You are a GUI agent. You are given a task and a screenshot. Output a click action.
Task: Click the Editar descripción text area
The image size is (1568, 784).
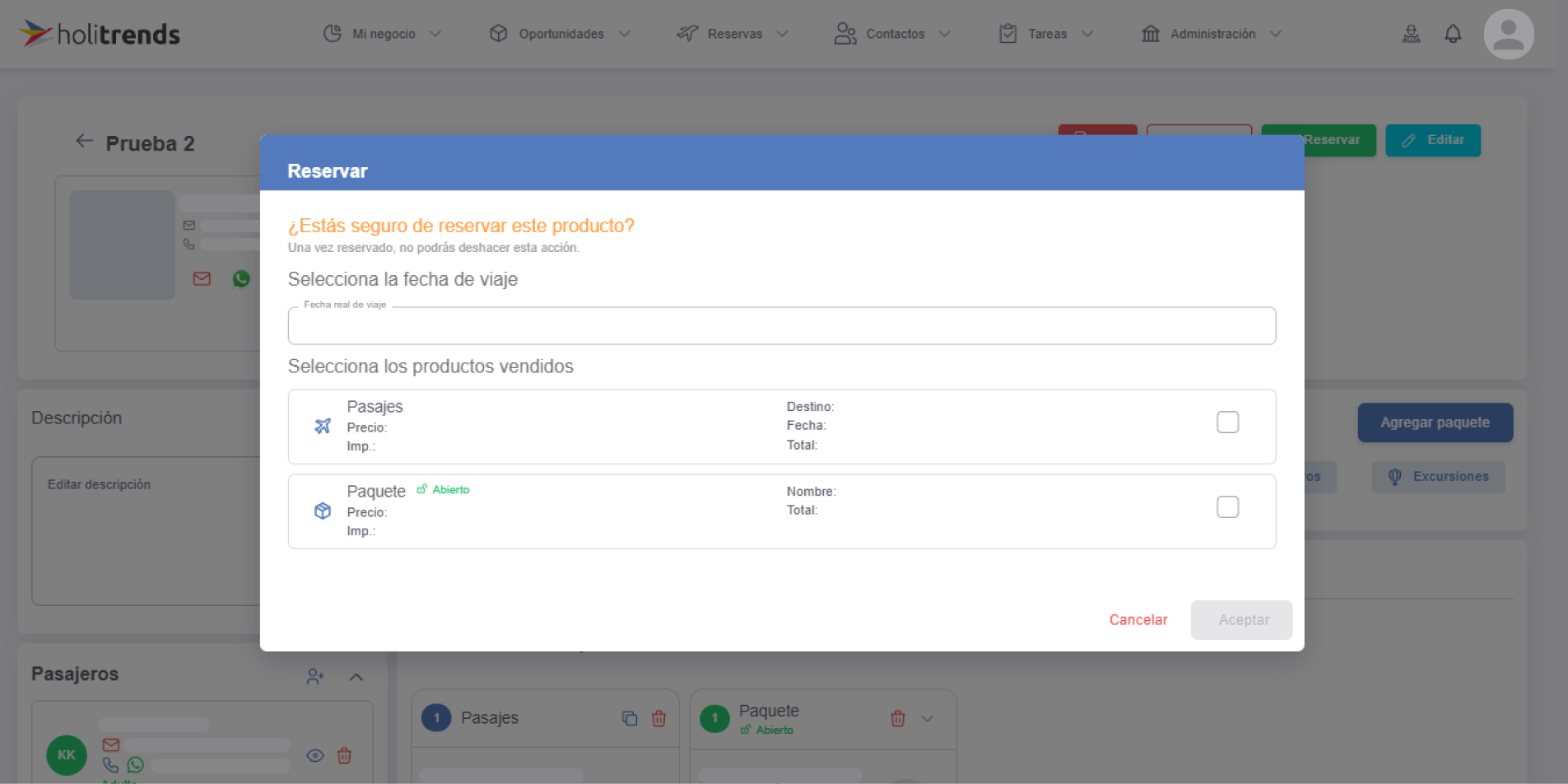coord(147,531)
